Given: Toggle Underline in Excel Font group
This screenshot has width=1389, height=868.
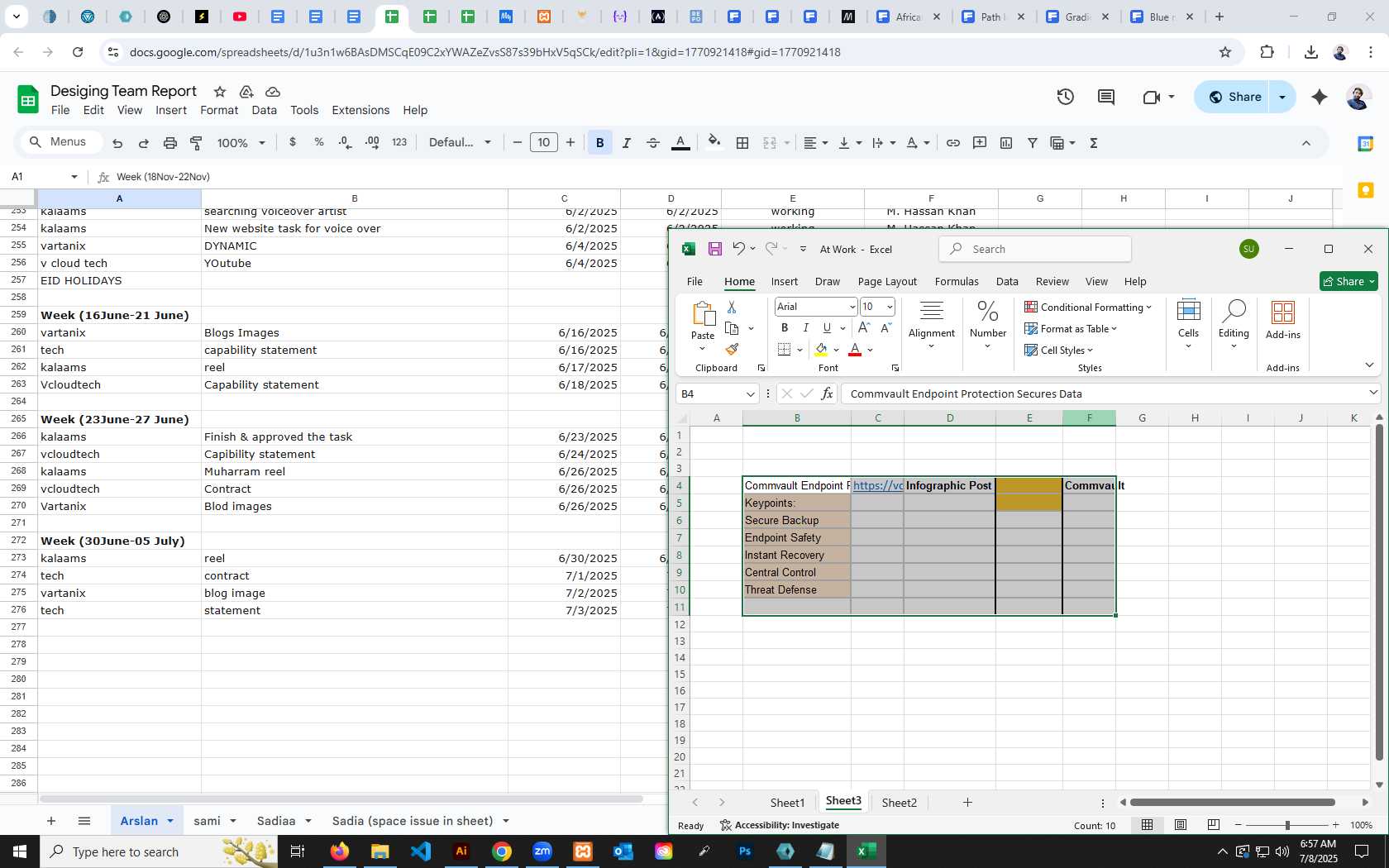Looking at the screenshot, I should tap(827, 328).
